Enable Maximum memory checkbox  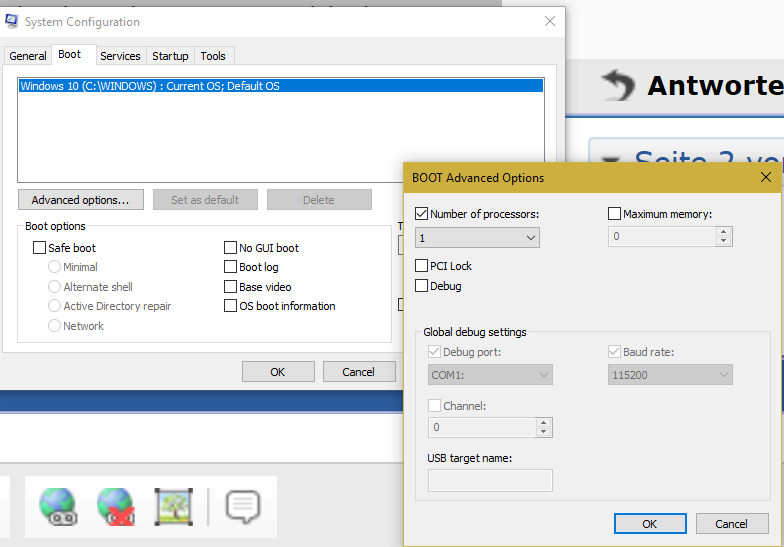[x=614, y=214]
